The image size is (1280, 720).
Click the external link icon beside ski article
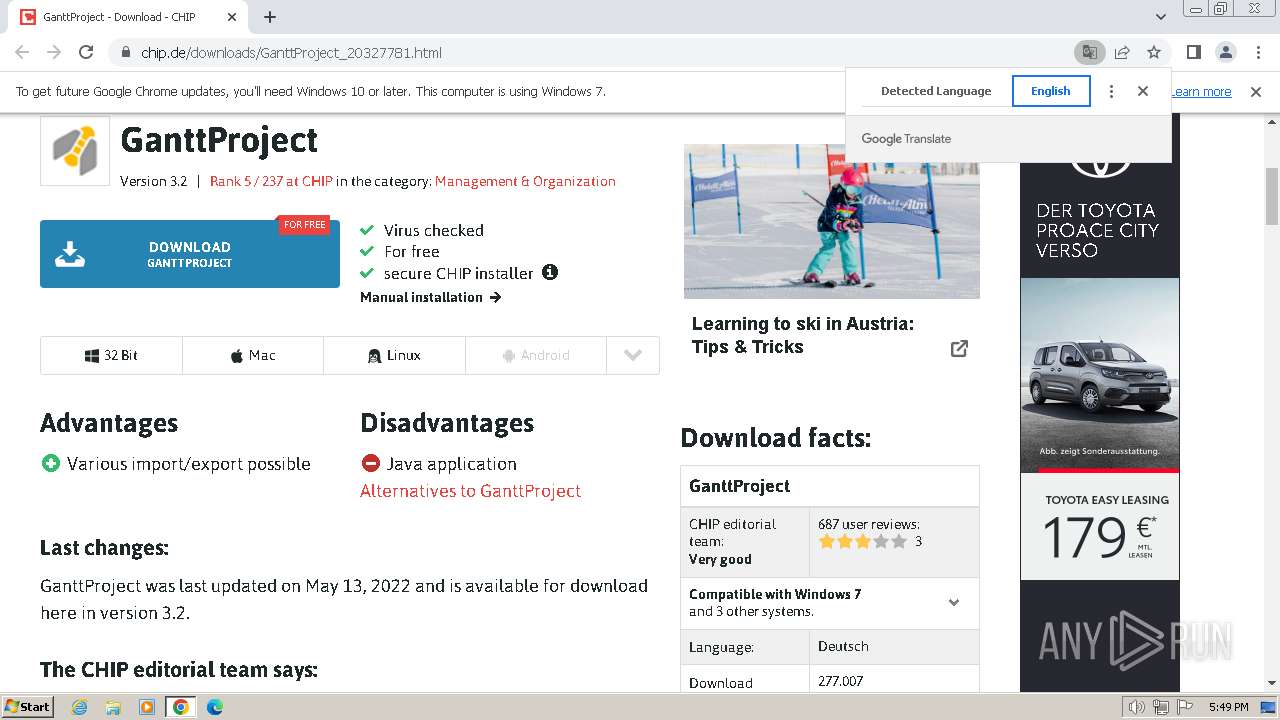click(959, 348)
